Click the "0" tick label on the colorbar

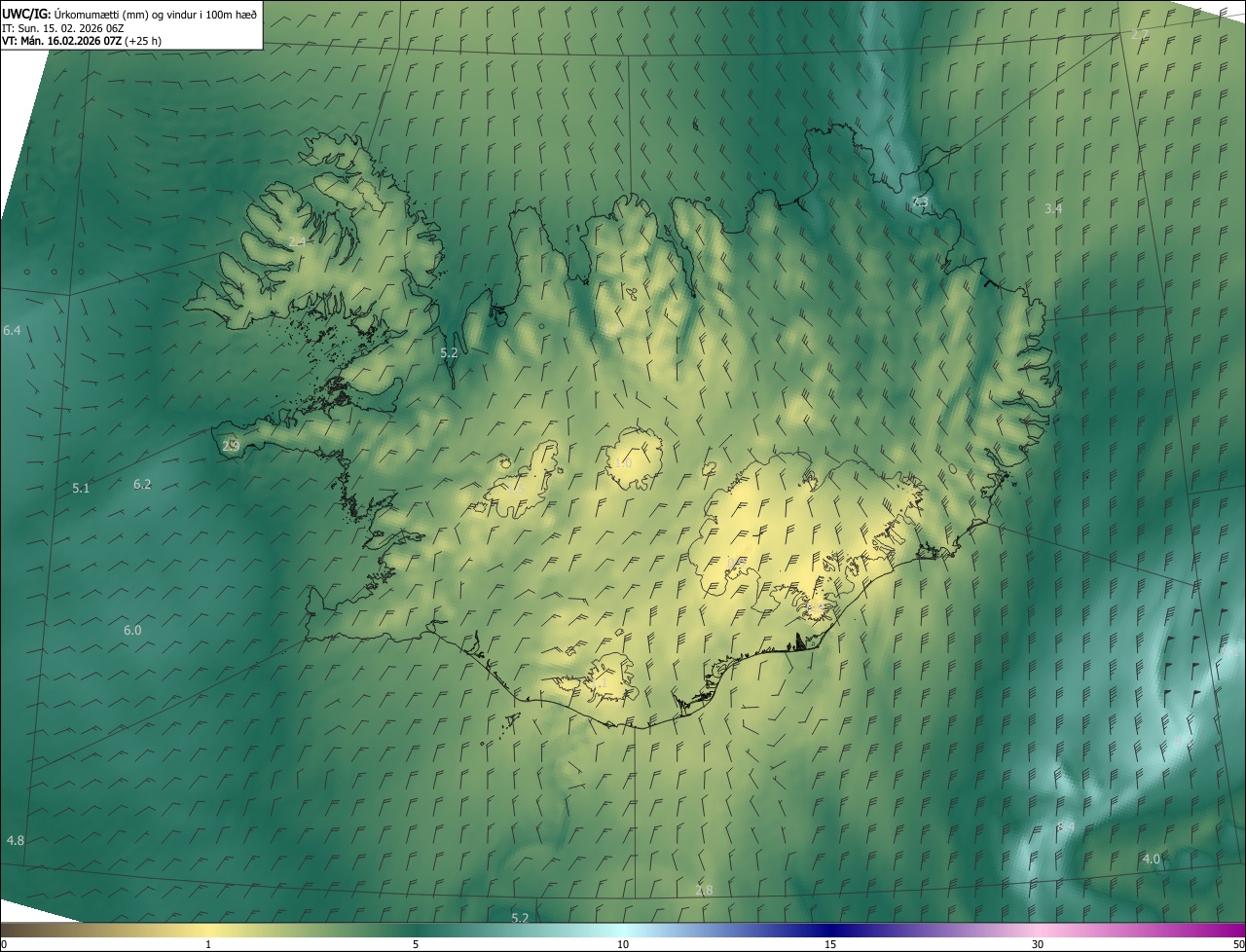click(x=3, y=944)
